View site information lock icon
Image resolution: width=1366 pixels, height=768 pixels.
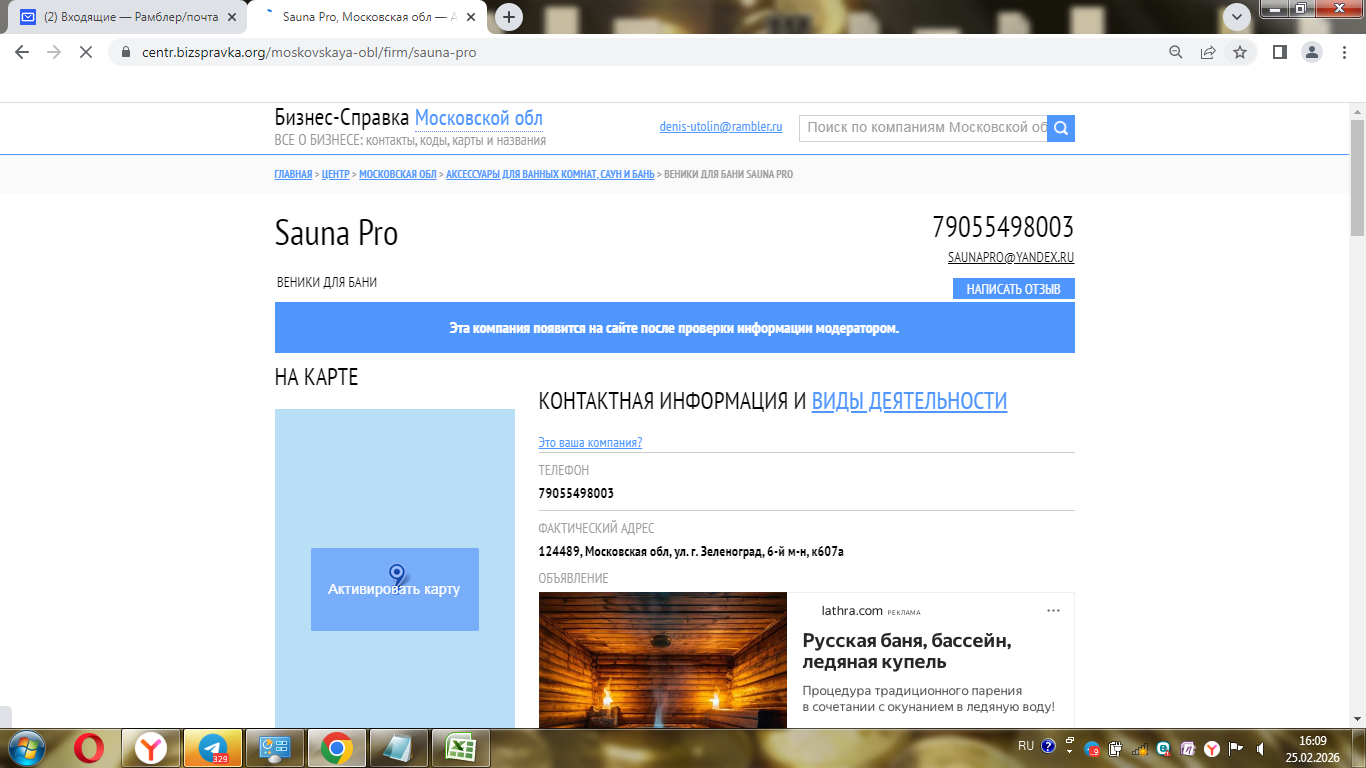tap(125, 52)
